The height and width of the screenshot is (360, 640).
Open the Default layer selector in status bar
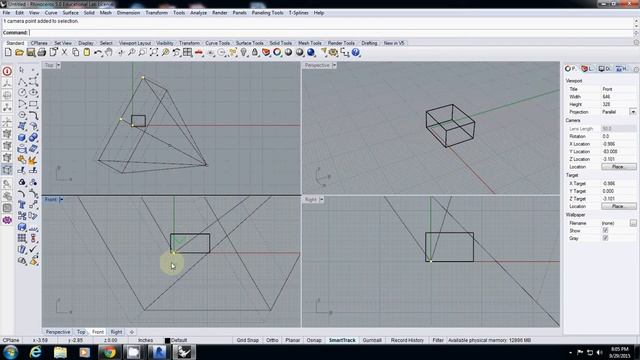click(x=179, y=340)
